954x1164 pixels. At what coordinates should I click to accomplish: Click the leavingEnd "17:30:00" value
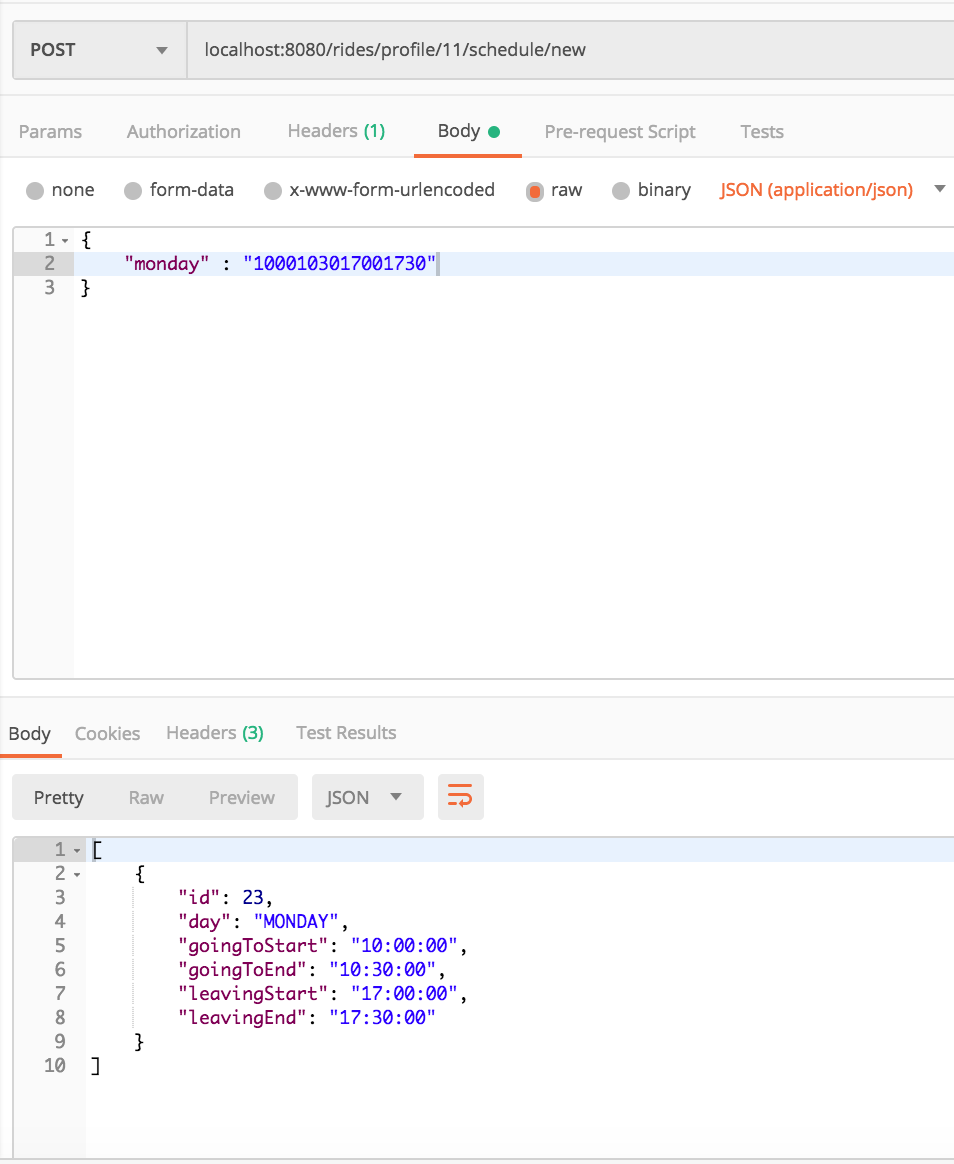coord(383,1017)
